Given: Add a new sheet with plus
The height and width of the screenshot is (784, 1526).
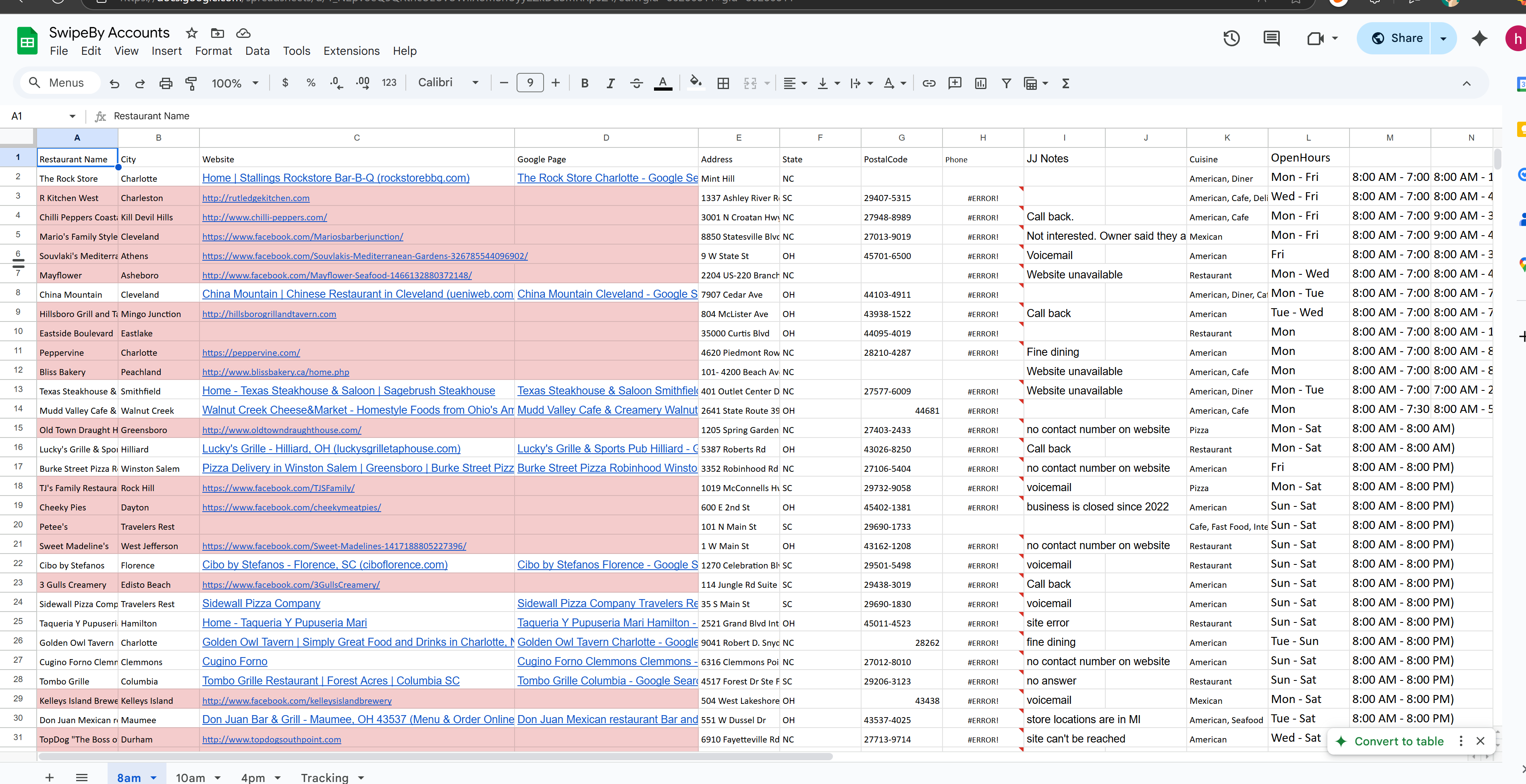Looking at the screenshot, I should pos(50,777).
